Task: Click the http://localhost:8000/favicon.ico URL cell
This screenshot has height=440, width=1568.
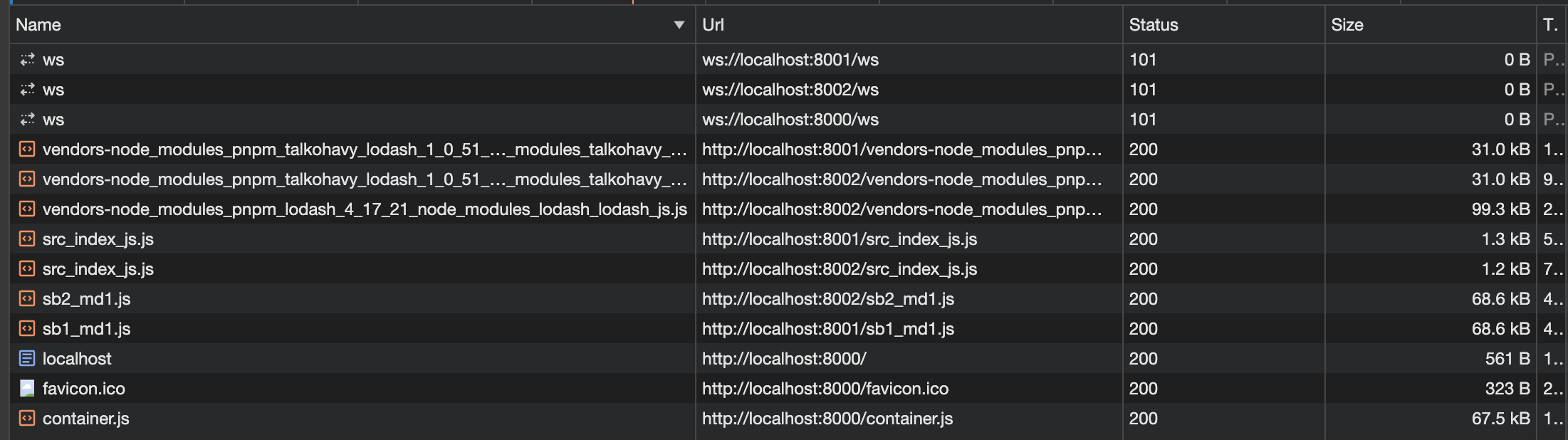Action: click(x=909, y=389)
